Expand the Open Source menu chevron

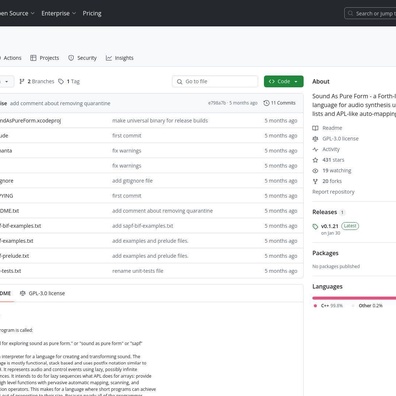click(x=32, y=13)
